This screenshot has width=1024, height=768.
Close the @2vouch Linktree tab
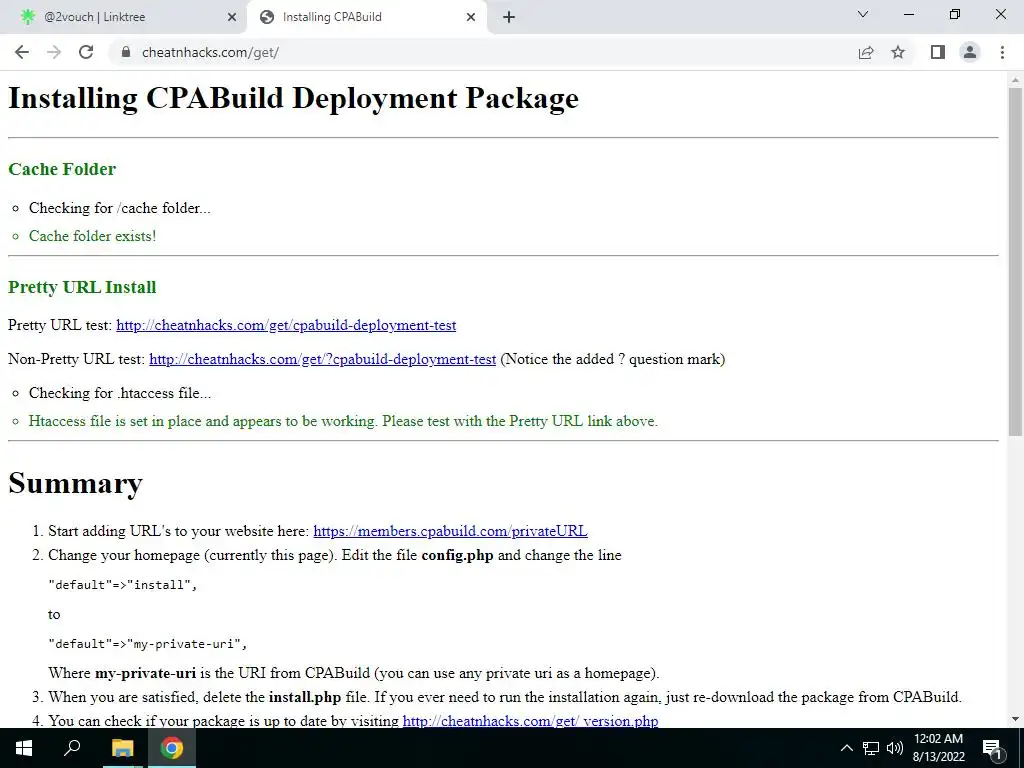tap(232, 17)
